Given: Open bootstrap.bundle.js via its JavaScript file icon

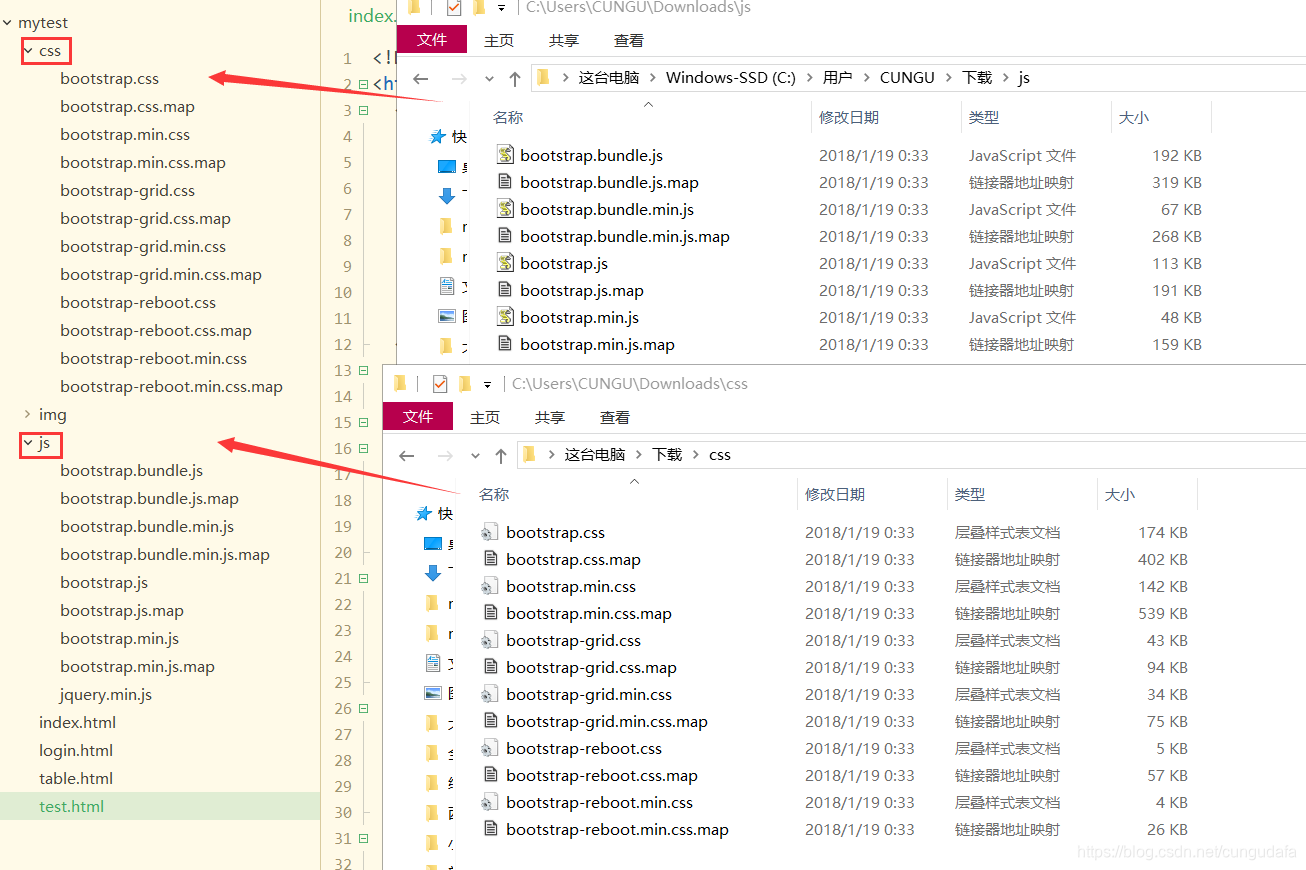Looking at the screenshot, I should (505, 155).
